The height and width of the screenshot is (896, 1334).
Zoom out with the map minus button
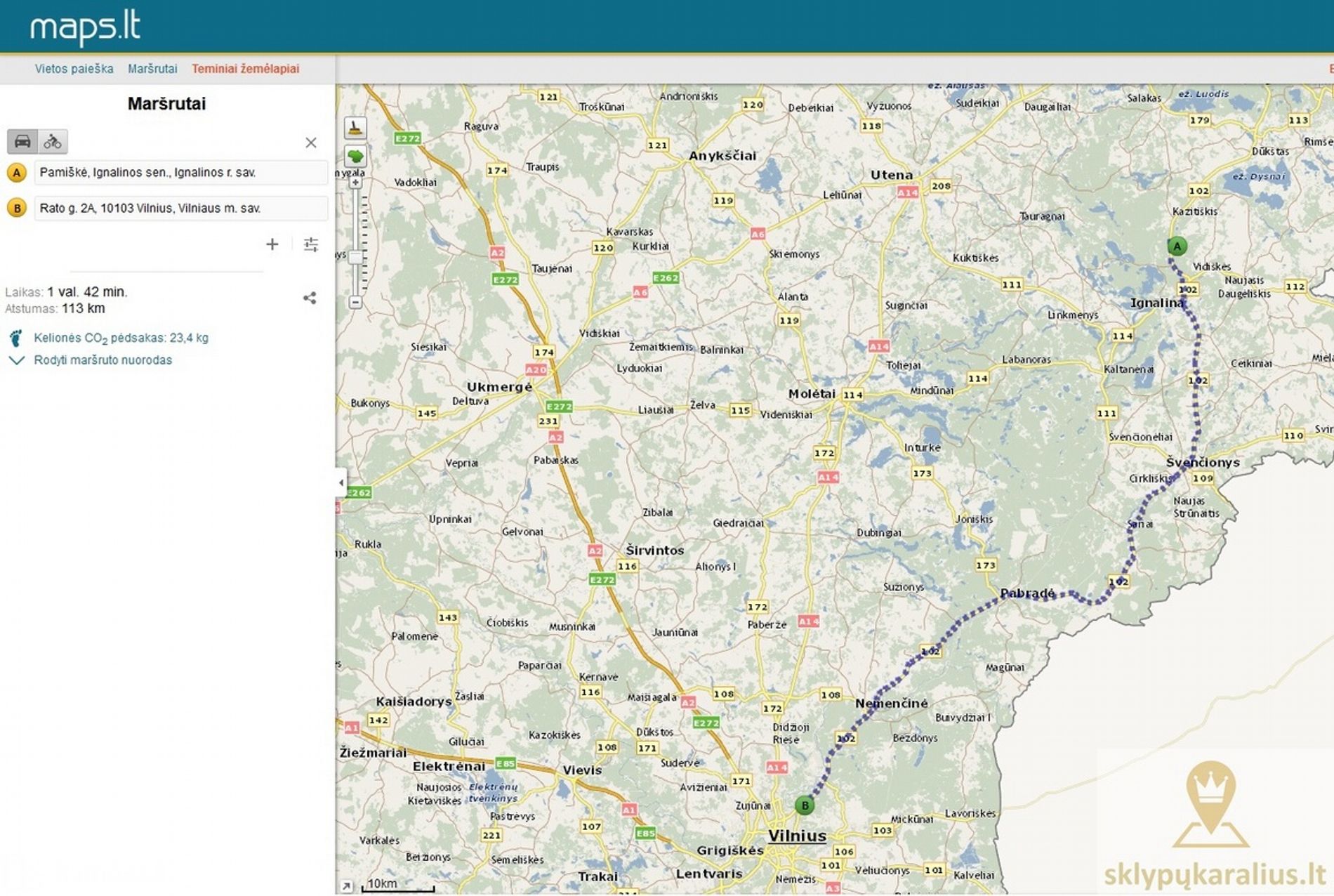coord(356,302)
